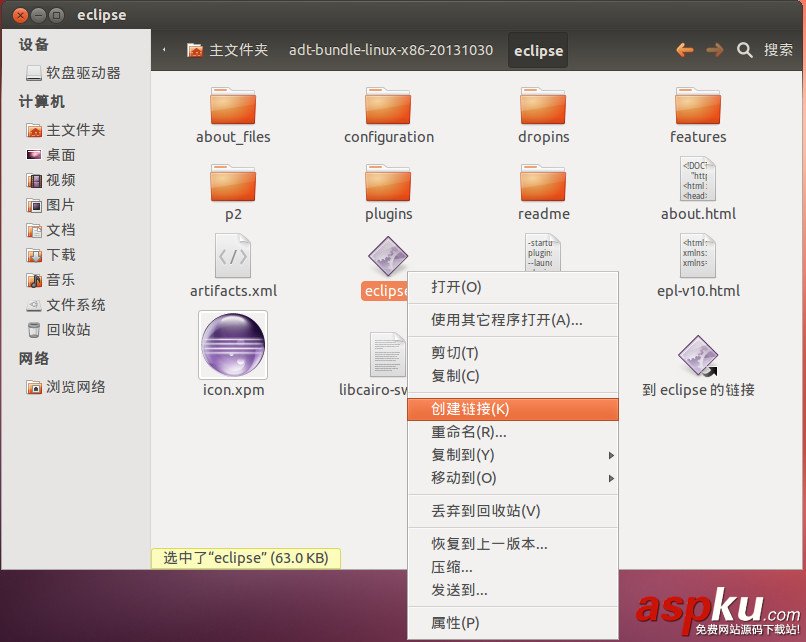Open 回收站 in sidebar
Viewport: 806px width, 642px height.
point(58,329)
